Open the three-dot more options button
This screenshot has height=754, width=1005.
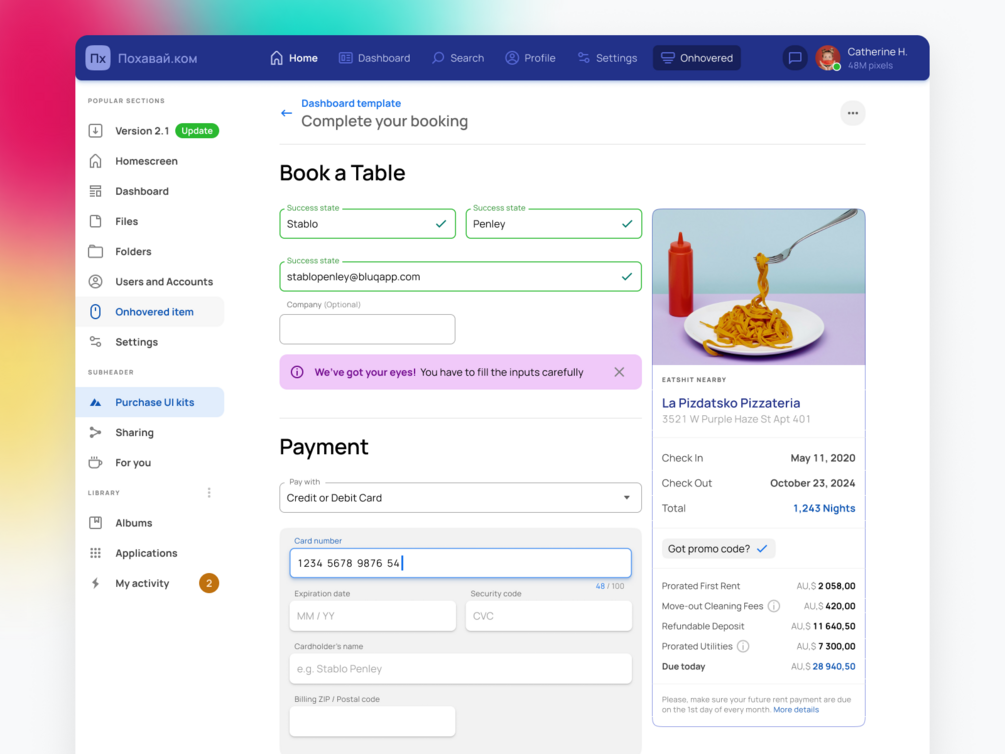point(852,113)
